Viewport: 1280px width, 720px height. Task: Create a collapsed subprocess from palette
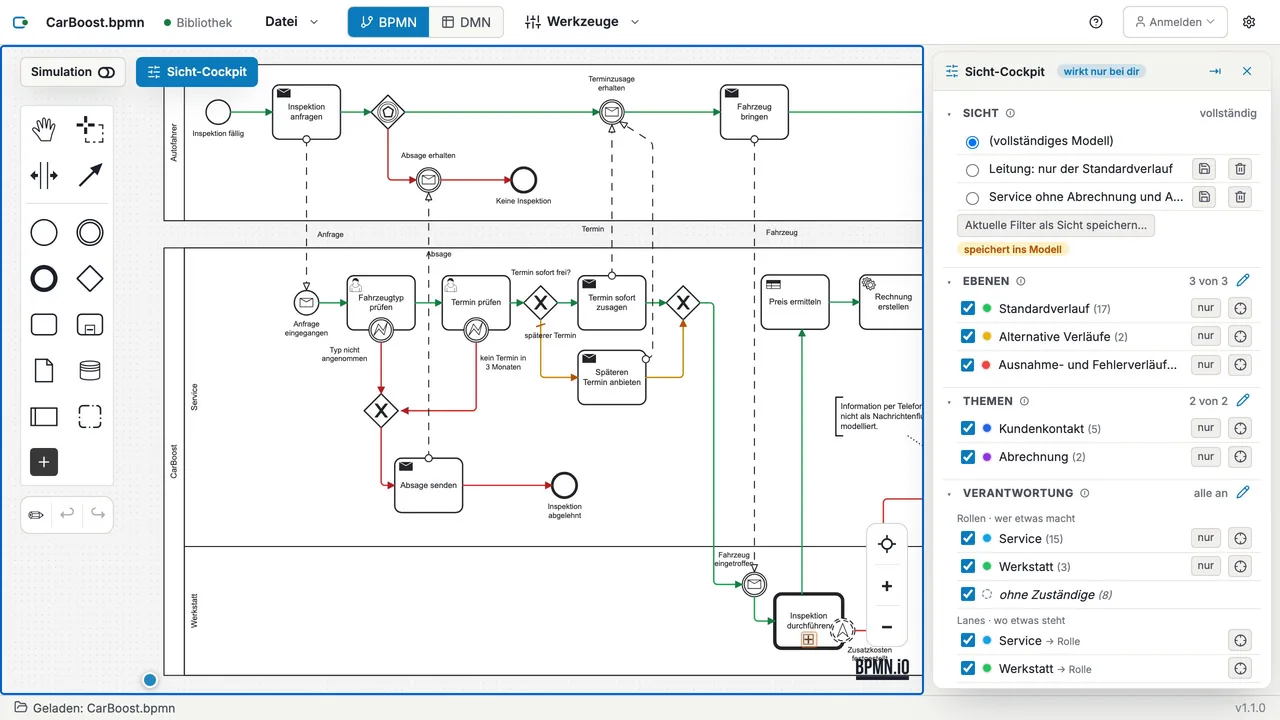(x=90, y=325)
